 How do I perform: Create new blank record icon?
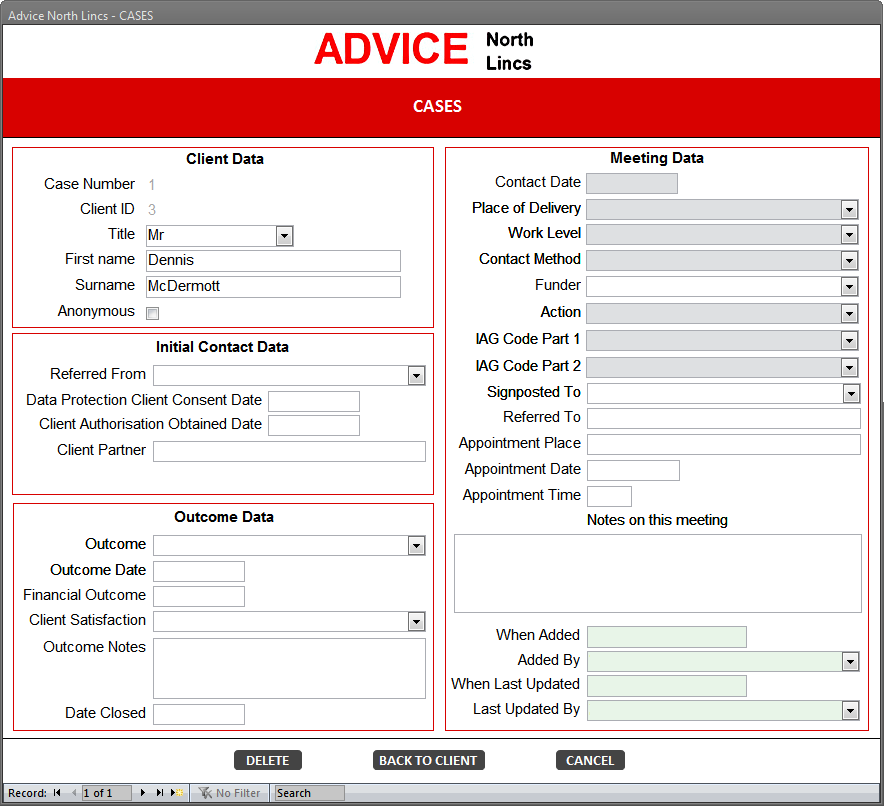tap(177, 792)
